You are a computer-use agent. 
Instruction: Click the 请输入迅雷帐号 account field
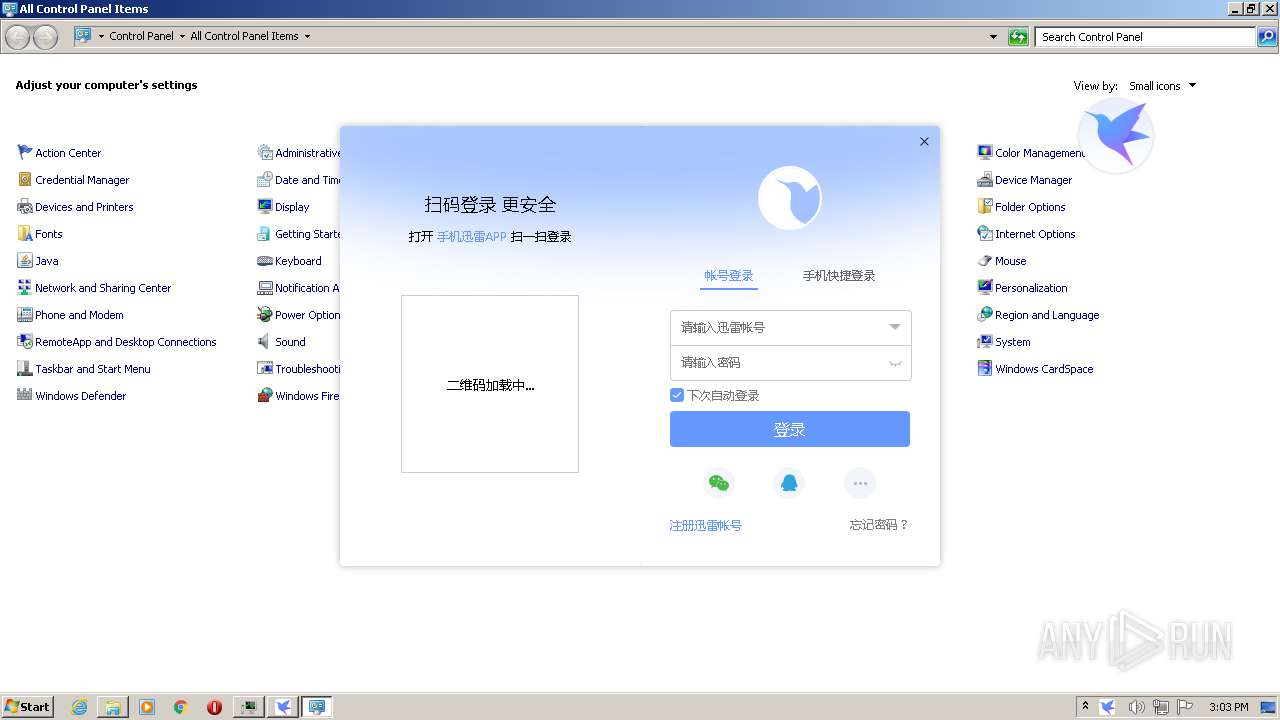coord(790,328)
